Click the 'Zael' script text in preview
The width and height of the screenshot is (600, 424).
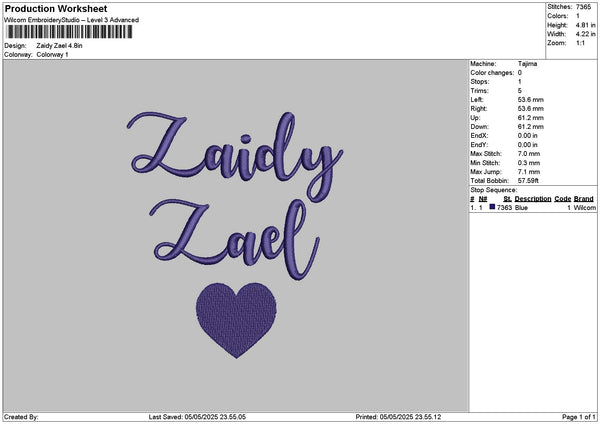pyautogui.click(x=236, y=239)
